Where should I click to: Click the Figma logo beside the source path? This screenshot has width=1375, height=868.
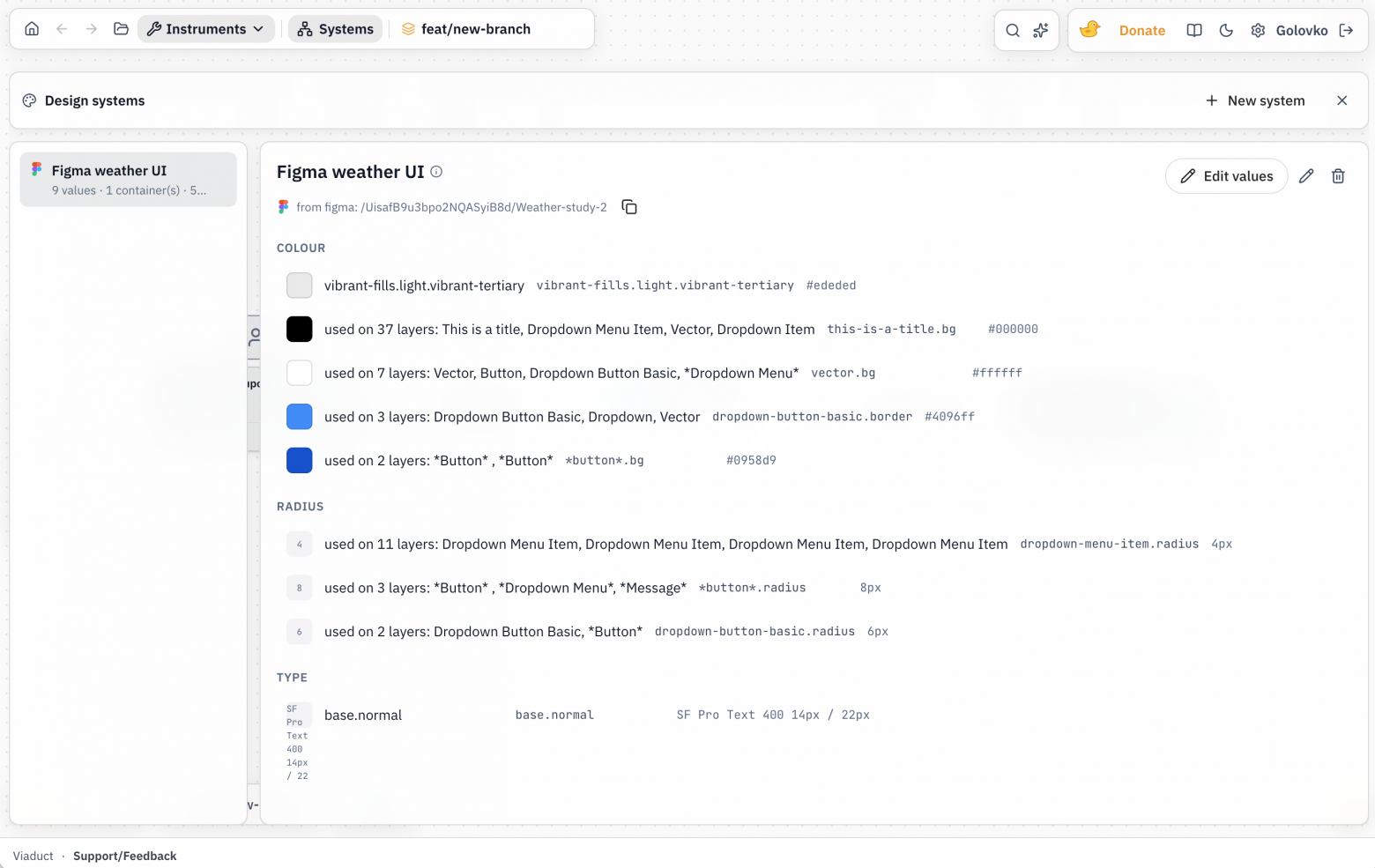283,207
